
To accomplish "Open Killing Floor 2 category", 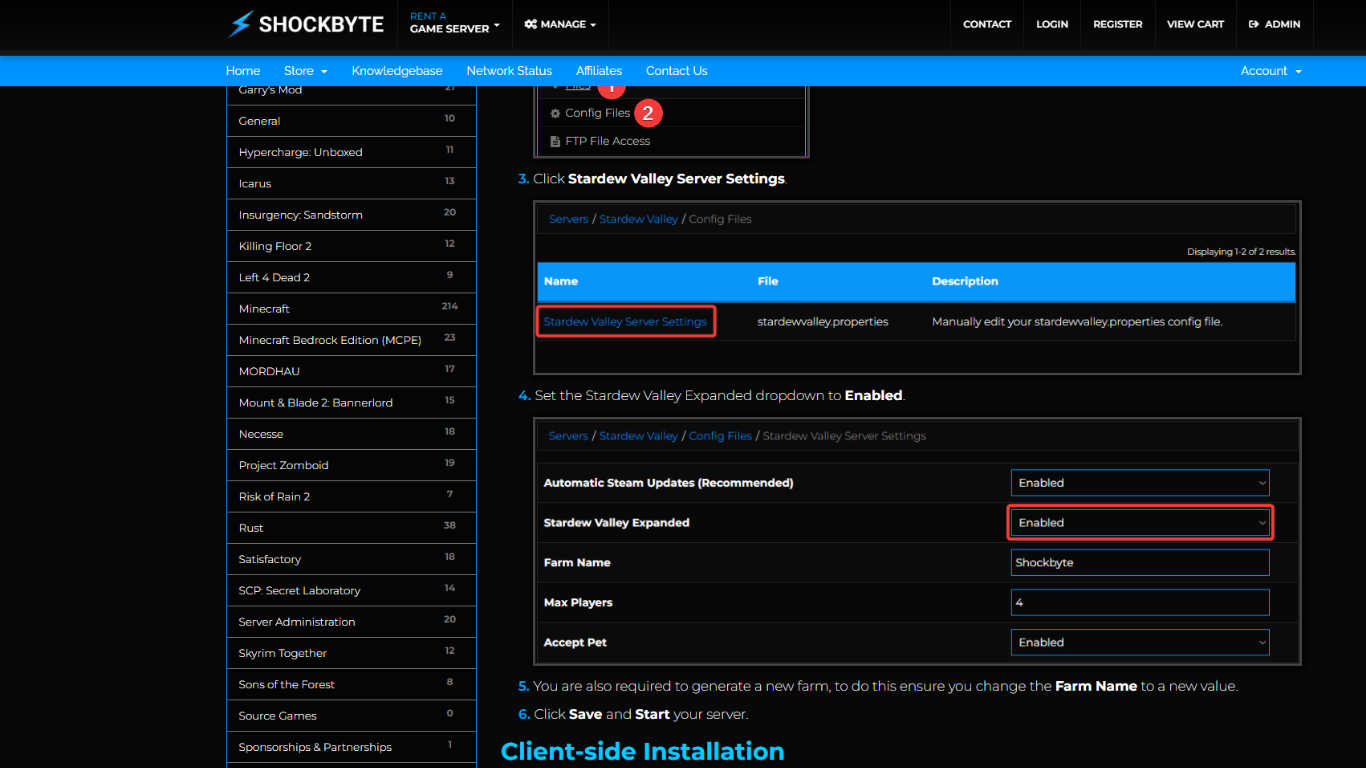I will 351,246.
